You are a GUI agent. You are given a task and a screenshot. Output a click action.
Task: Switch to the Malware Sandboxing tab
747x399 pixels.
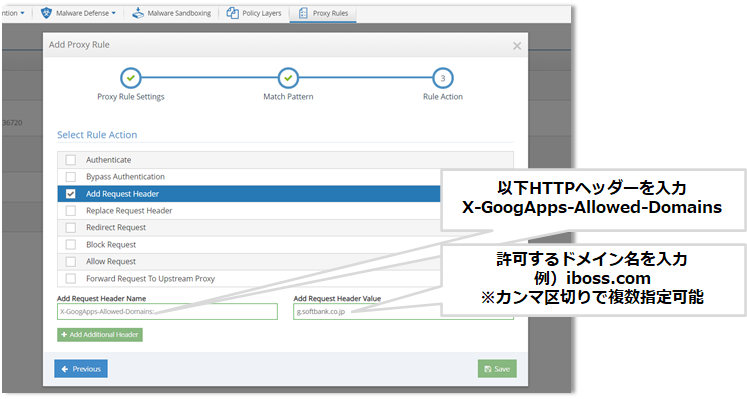click(172, 13)
